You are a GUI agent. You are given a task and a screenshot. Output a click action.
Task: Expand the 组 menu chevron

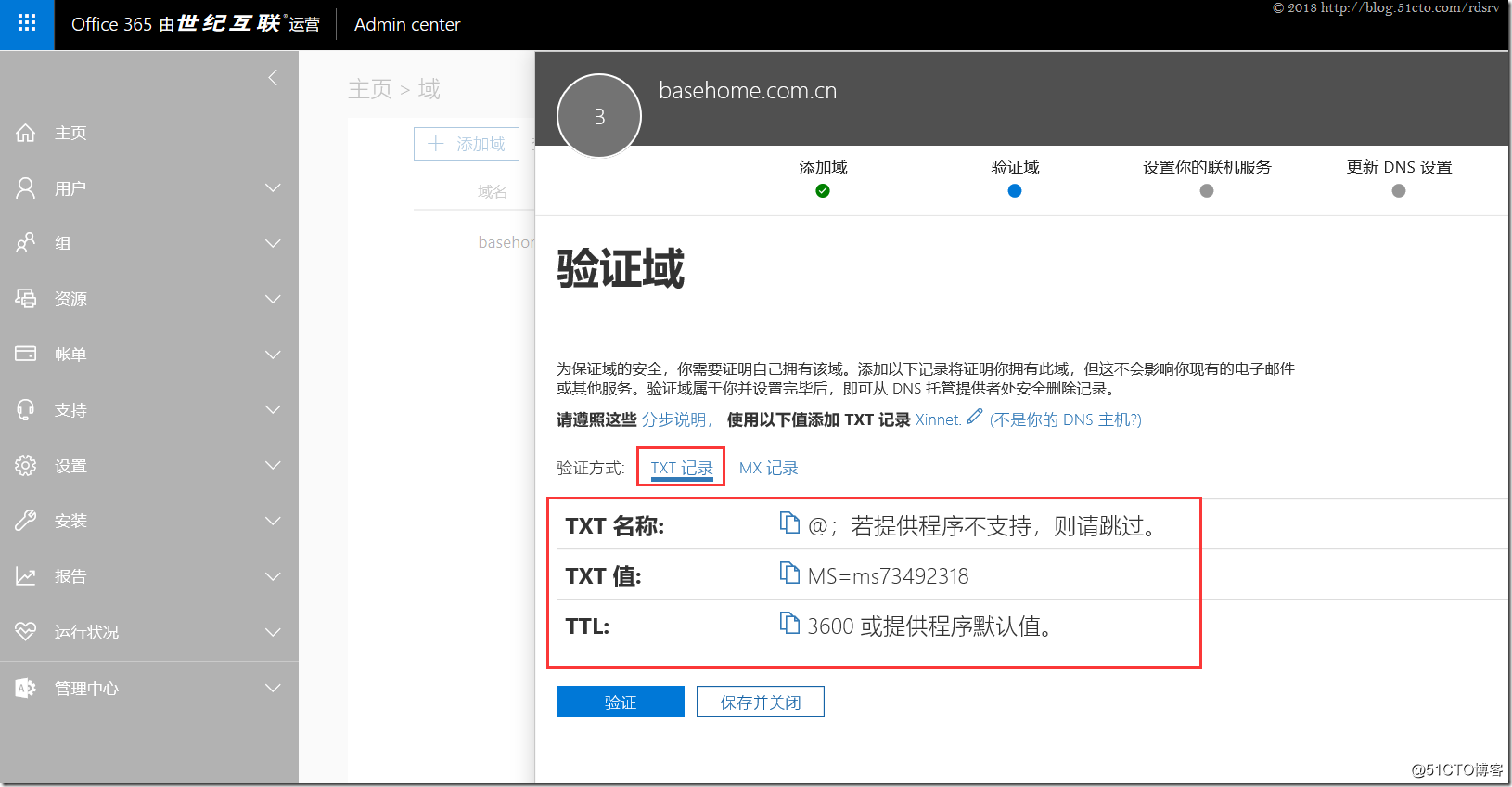273,243
